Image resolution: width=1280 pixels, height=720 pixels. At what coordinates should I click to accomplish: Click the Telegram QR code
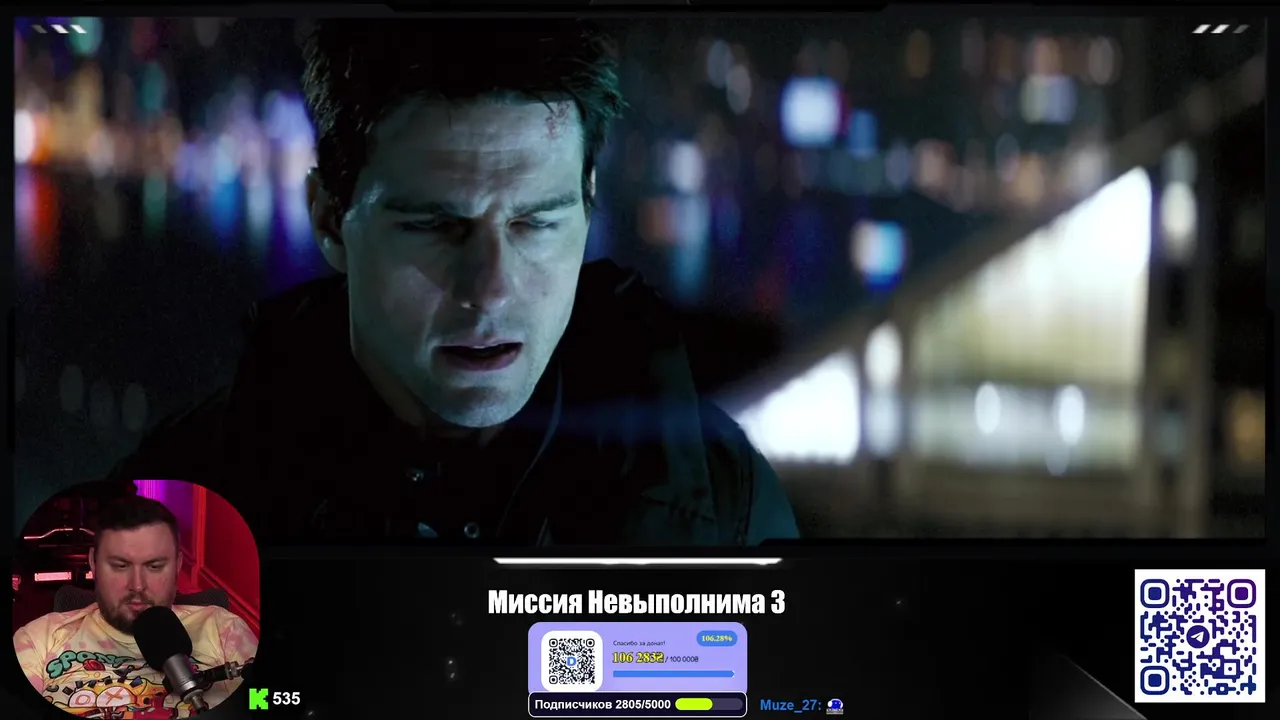point(1199,636)
